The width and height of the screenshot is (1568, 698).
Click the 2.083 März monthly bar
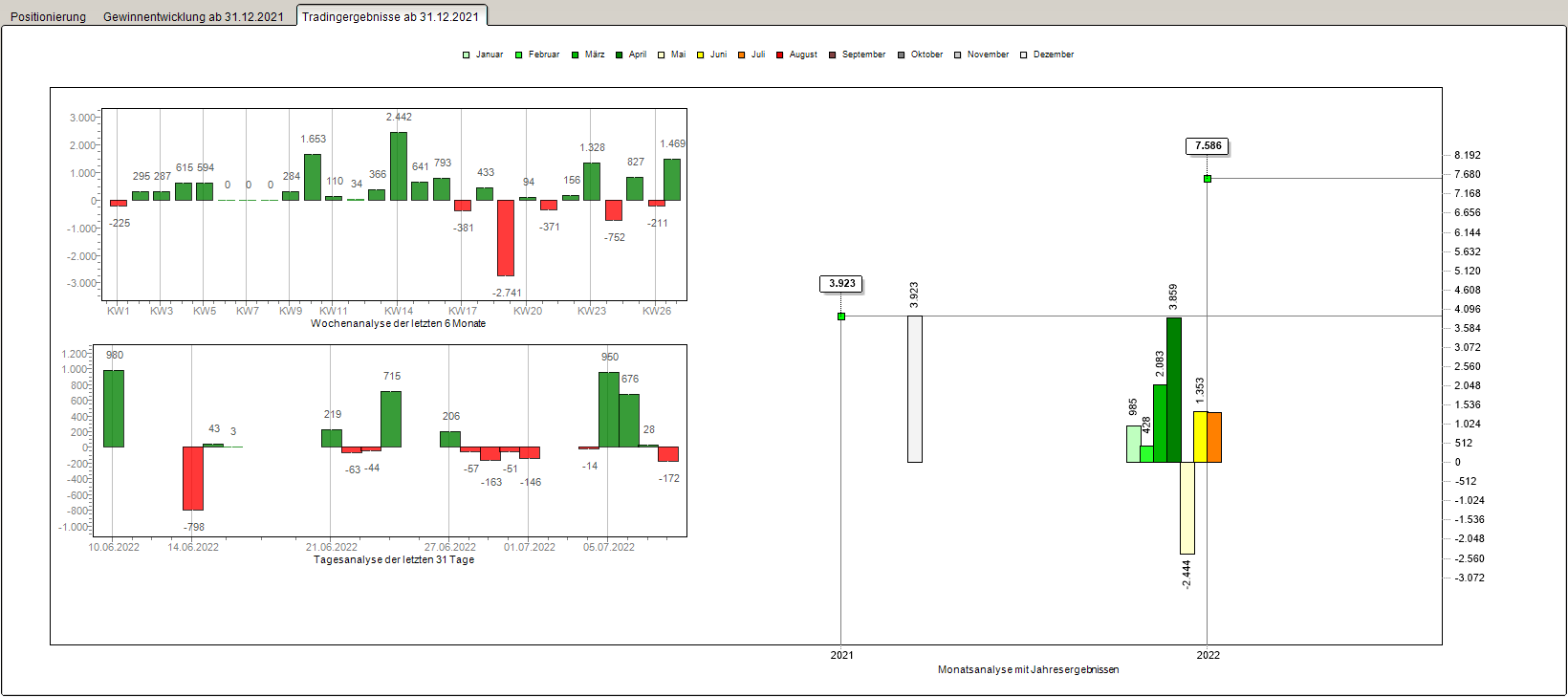[x=1160, y=423]
